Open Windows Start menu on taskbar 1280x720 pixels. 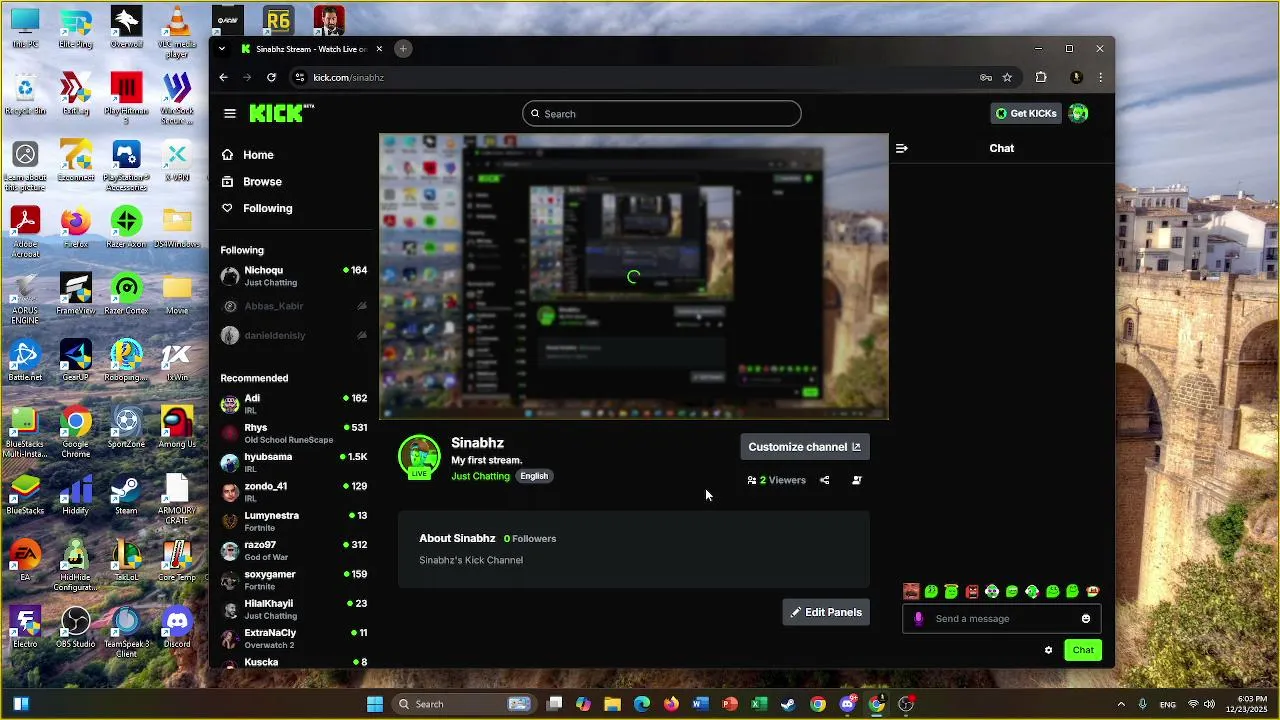(375, 704)
